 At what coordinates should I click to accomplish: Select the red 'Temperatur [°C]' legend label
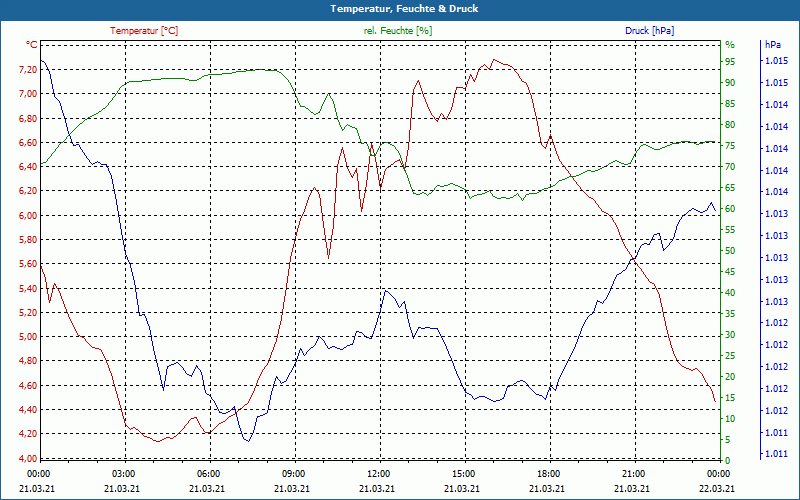click(144, 31)
